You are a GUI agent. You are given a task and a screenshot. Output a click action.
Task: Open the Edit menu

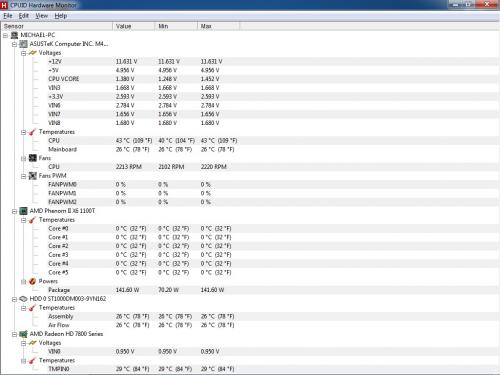coord(23,16)
